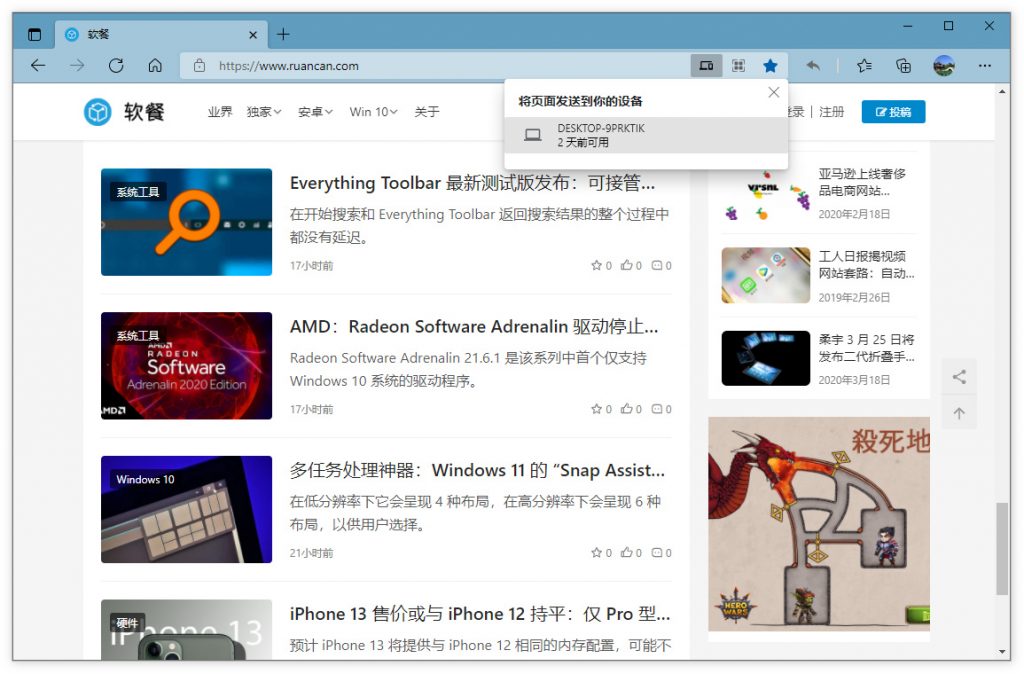This screenshot has width=1024, height=674.
Task: Click the back-to-top arrow icon
Action: pos(959,412)
